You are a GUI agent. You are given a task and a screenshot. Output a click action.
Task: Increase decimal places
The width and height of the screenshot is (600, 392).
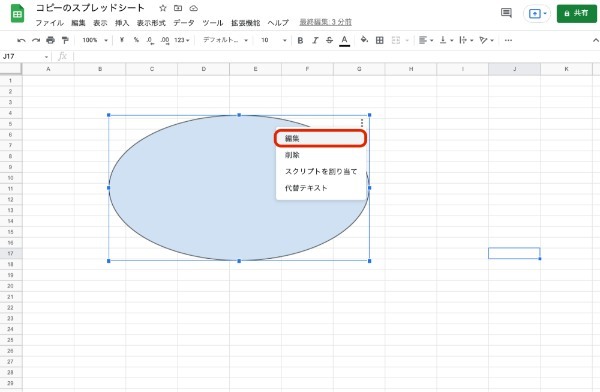(x=165, y=40)
